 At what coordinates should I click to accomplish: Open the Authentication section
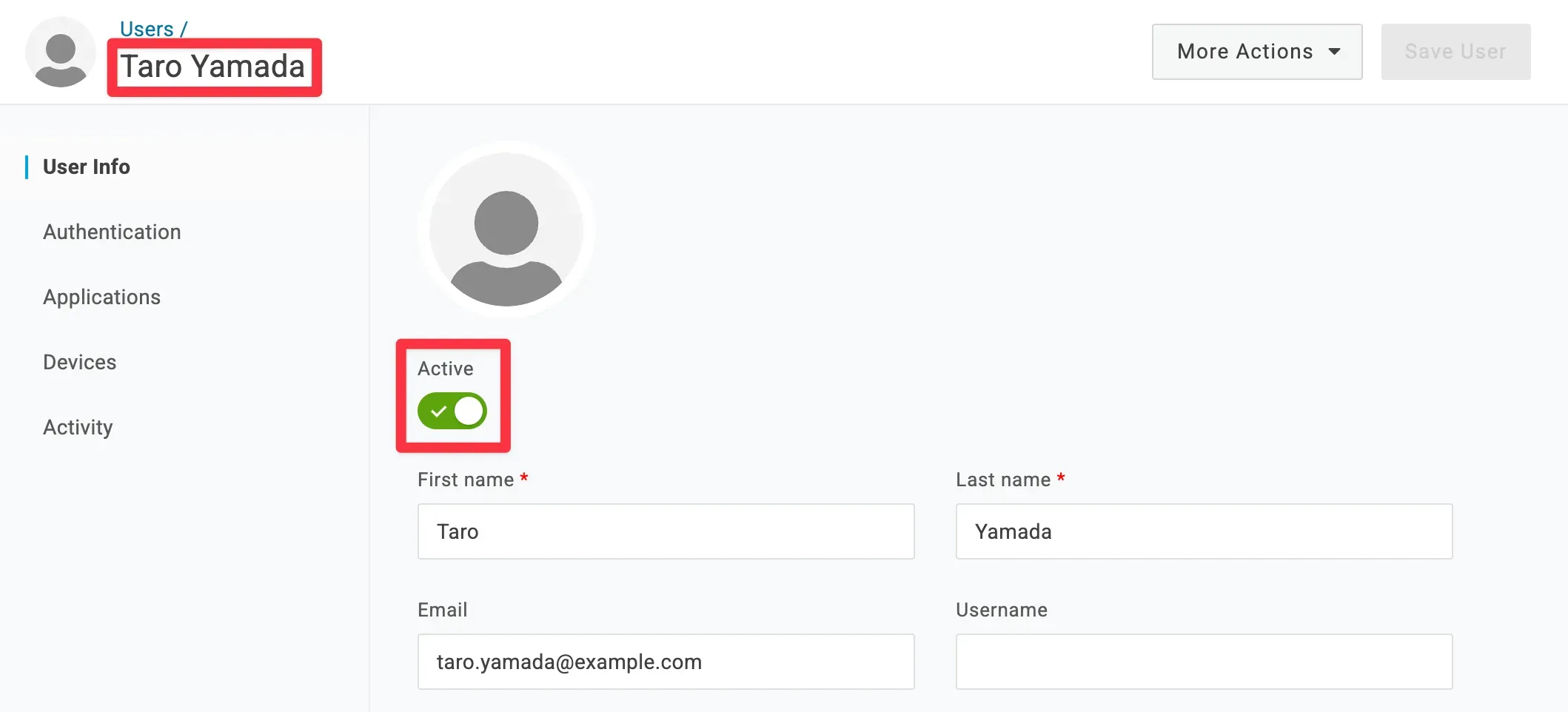(x=112, y=232)
